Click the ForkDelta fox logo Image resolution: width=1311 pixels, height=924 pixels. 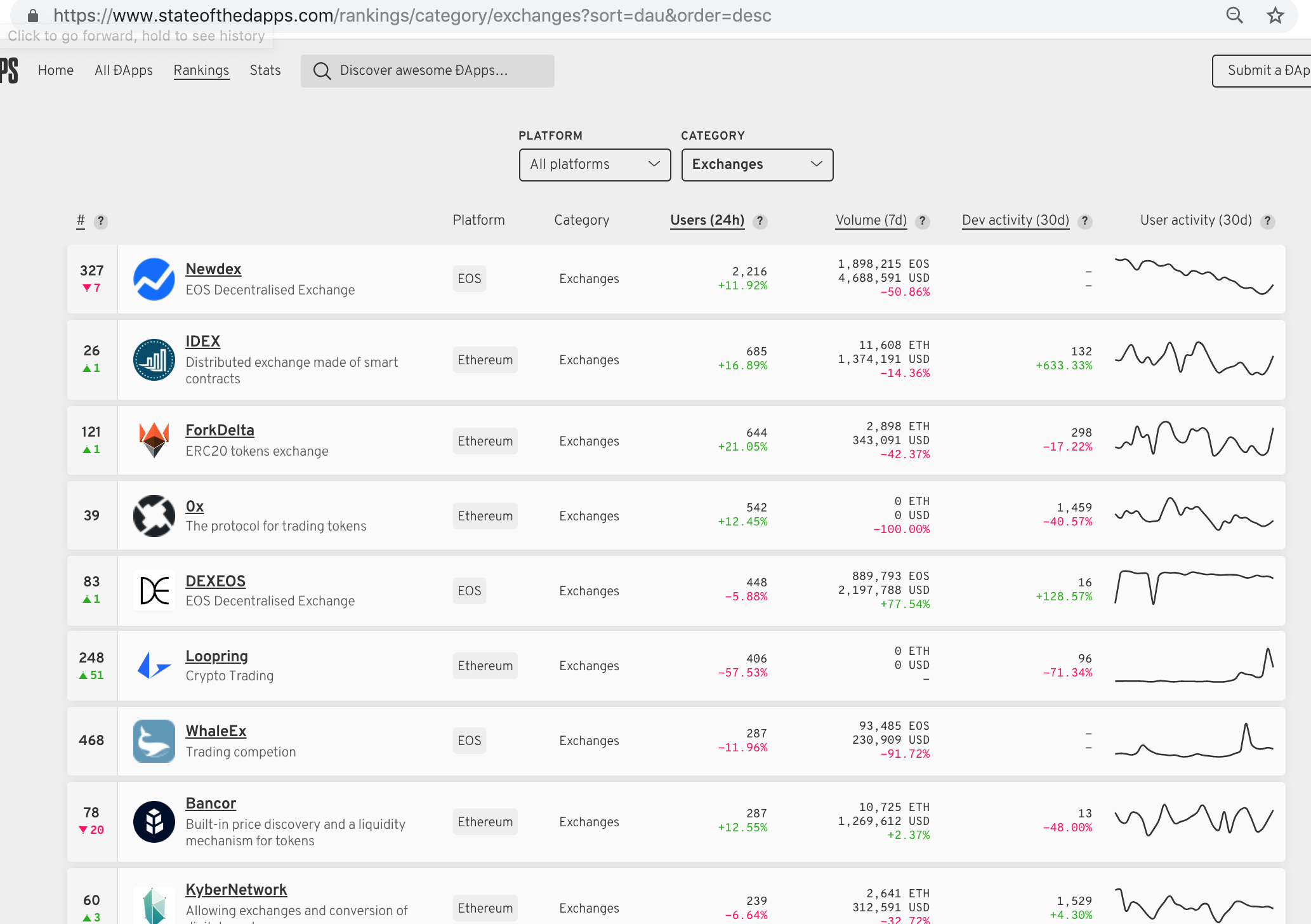[x=154, y=440]
